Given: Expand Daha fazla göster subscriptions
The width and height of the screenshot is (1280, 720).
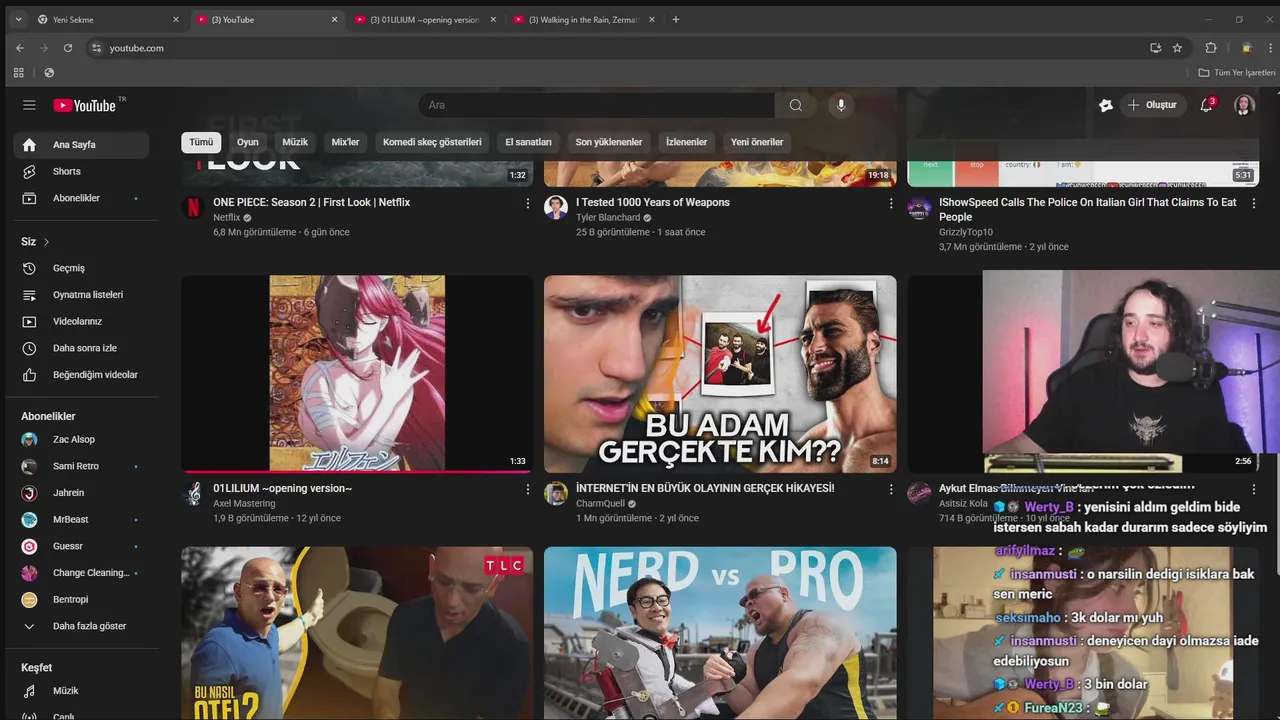Looking at the screenshot, I should pos(81,626).
